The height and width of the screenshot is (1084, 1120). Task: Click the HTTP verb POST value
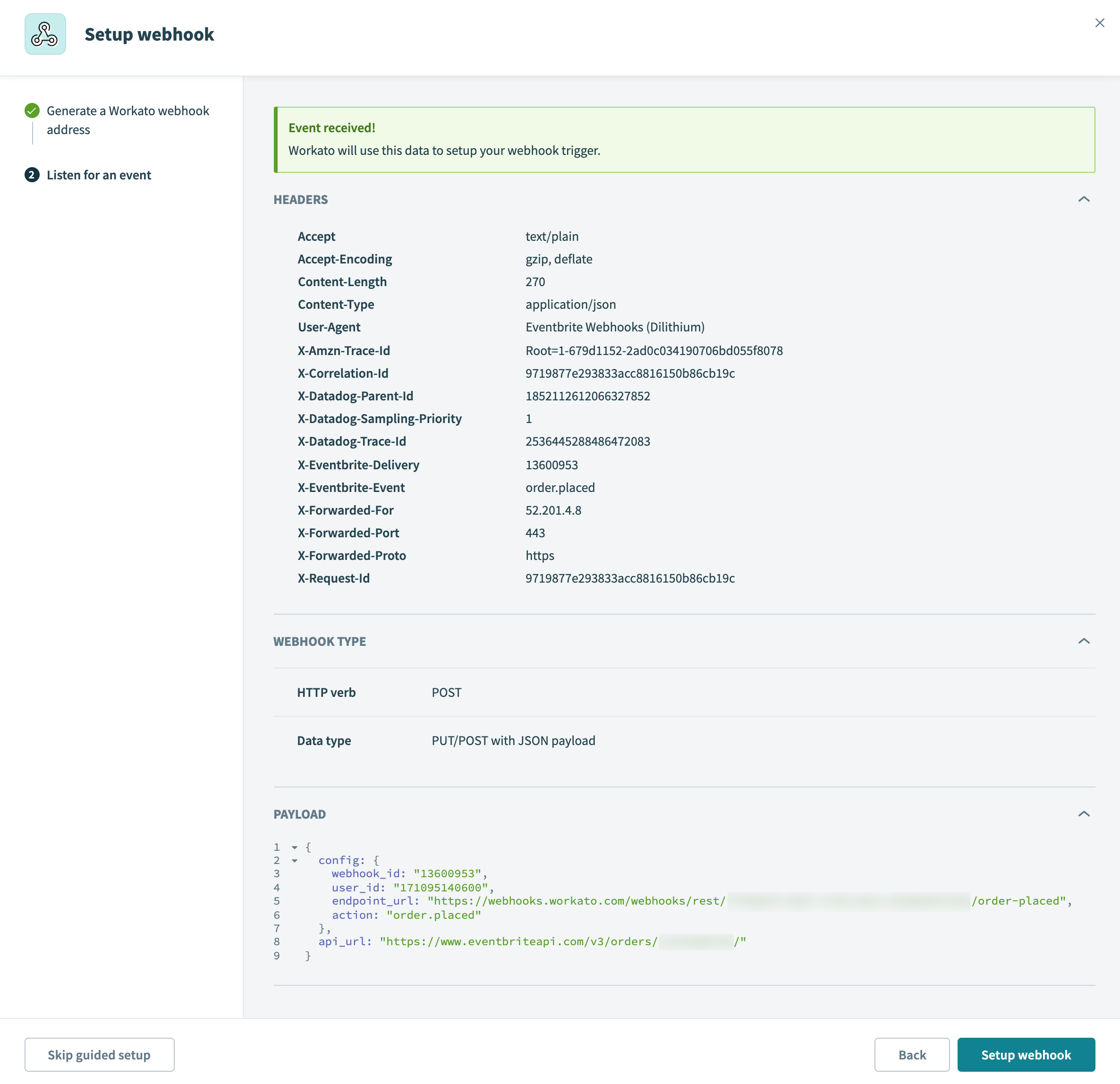coord(446,692)
